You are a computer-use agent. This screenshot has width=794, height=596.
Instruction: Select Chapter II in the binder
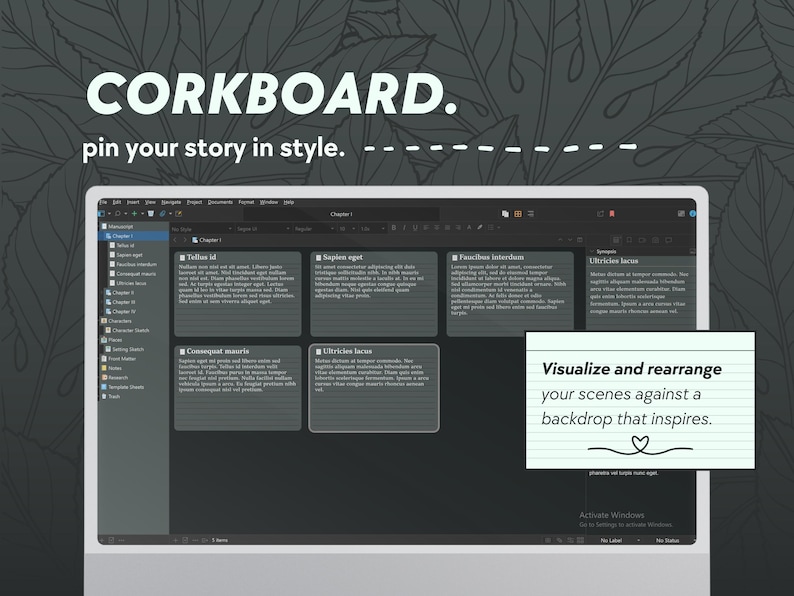[123, 293]
